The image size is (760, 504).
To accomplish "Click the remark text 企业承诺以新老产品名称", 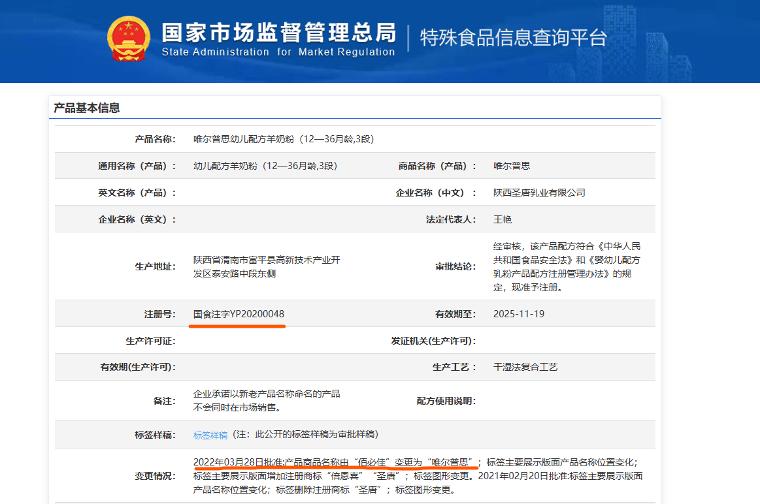I will pos(267,400).
